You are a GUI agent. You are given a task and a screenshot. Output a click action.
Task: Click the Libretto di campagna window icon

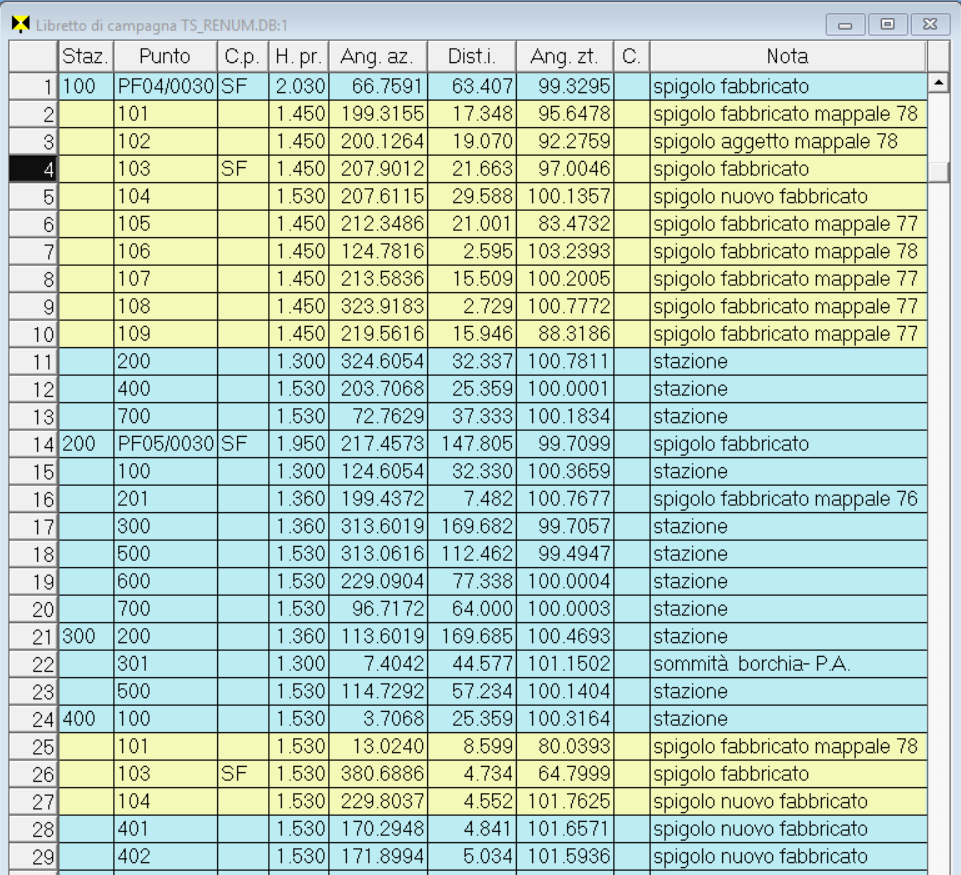[20, 25]
